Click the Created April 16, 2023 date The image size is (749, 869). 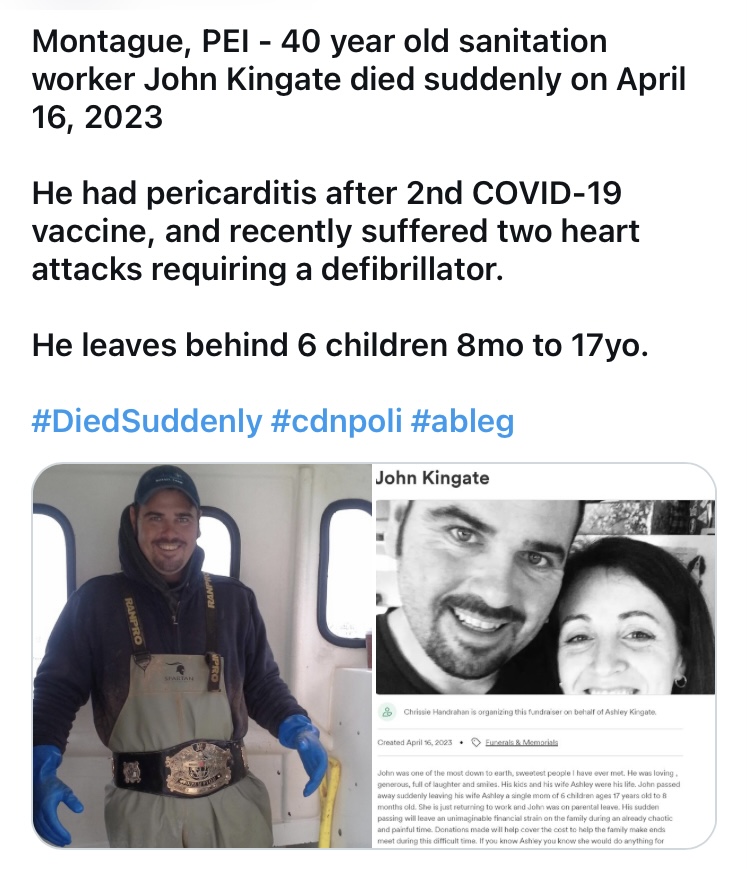point(414,742)
